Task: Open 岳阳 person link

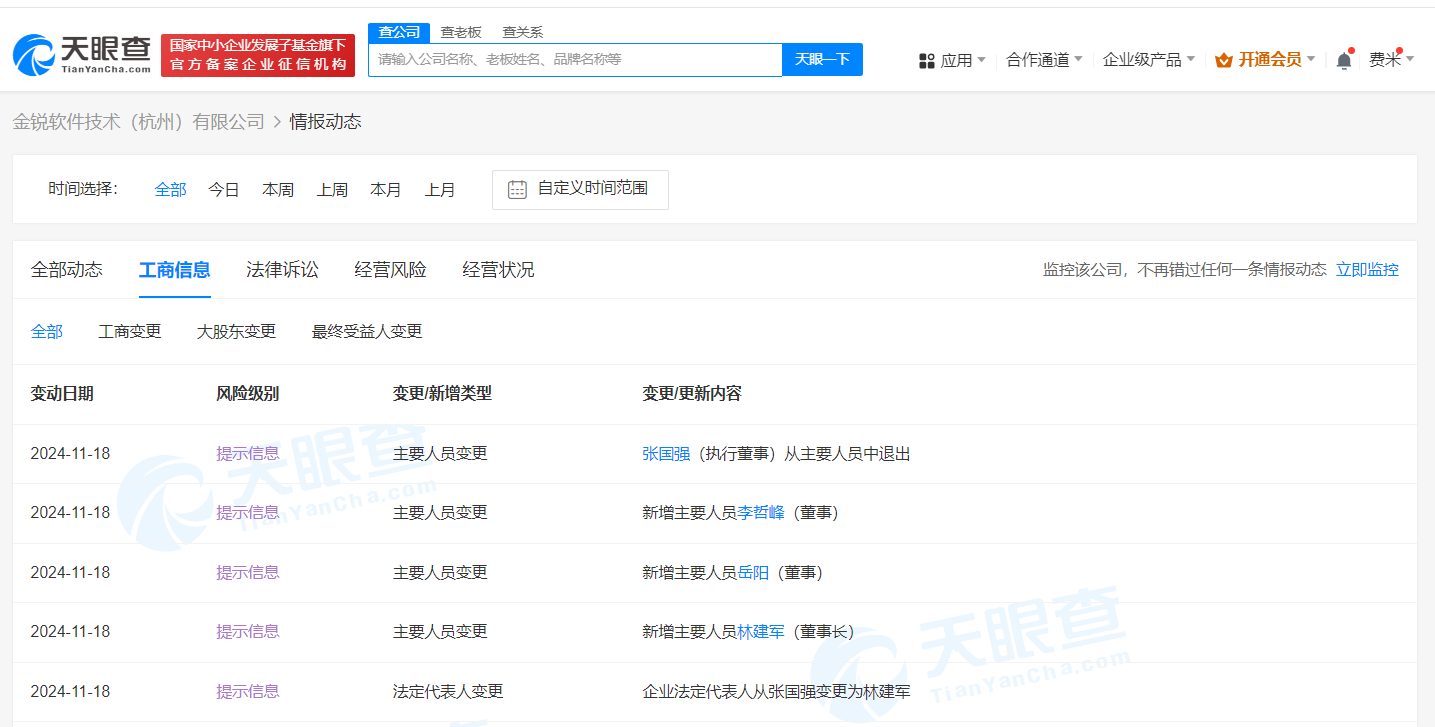Action: click(x=753, y=573)
